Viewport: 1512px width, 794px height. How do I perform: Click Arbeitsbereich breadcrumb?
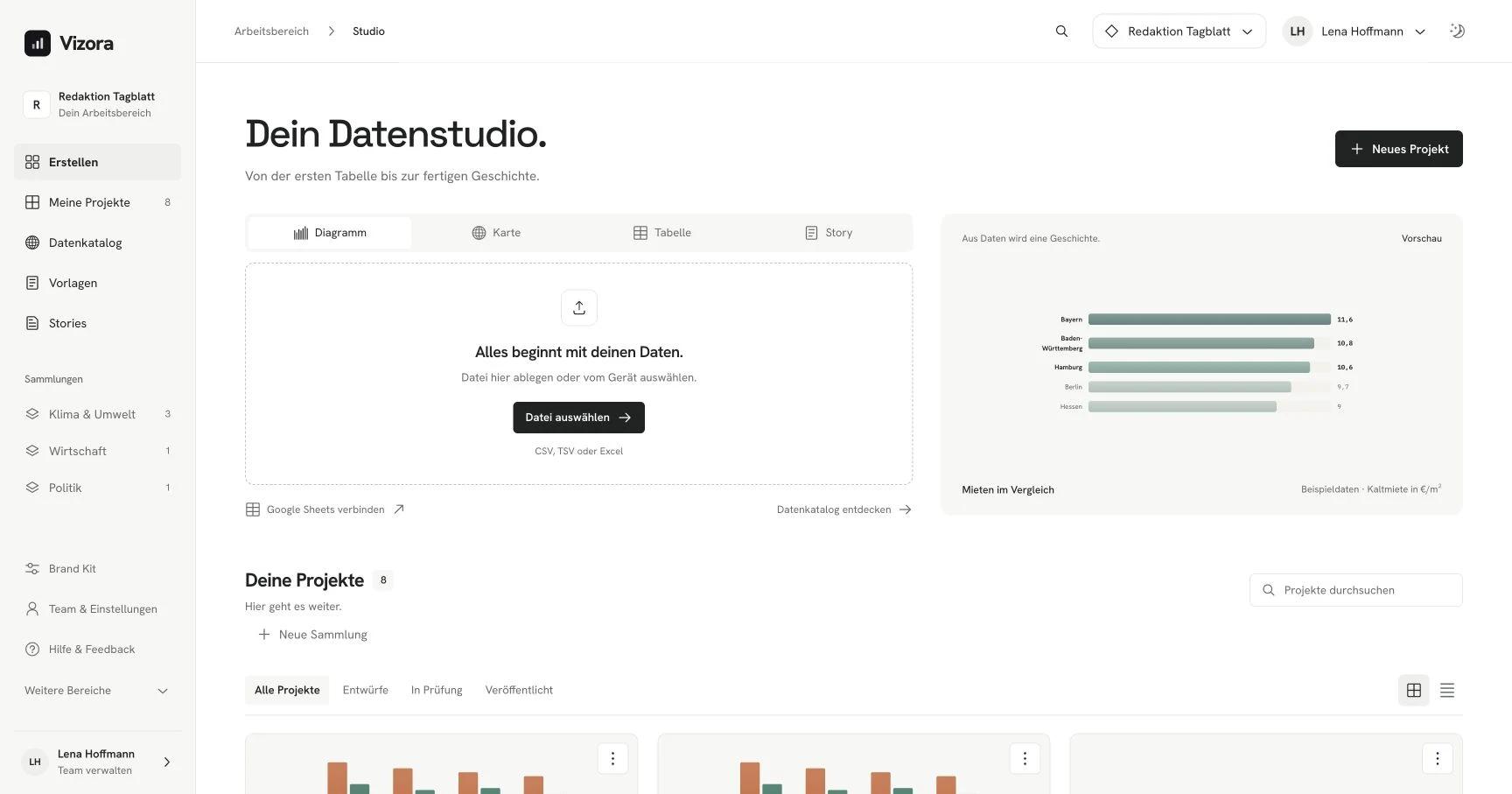pos(271,32)
